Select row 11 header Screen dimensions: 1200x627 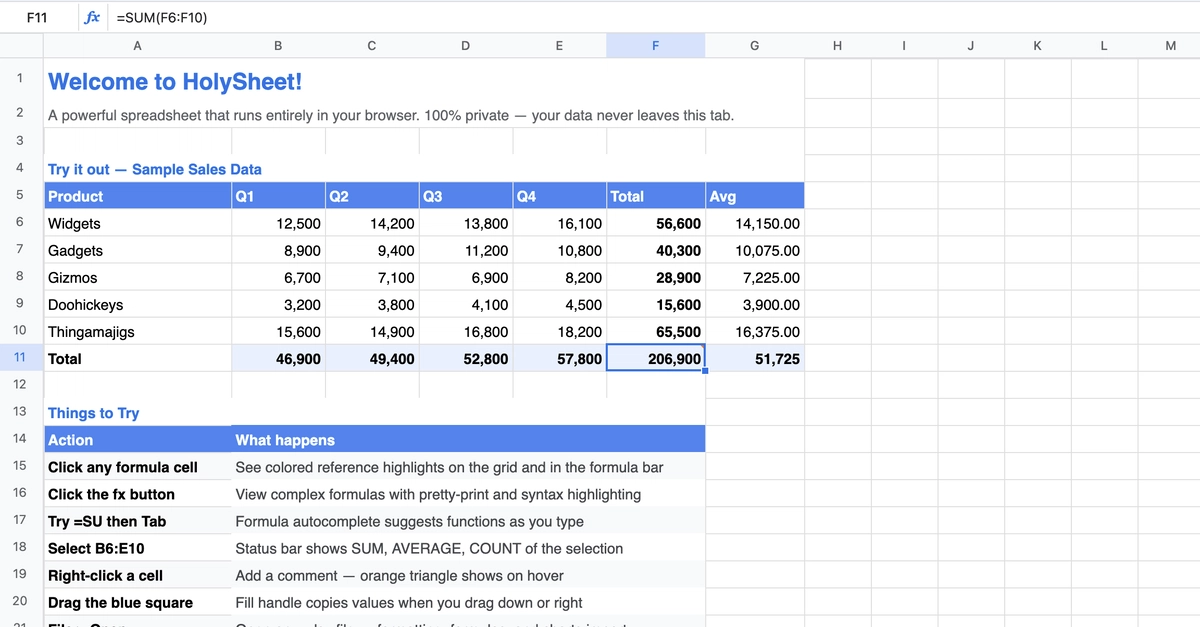(x=20, y=357)
